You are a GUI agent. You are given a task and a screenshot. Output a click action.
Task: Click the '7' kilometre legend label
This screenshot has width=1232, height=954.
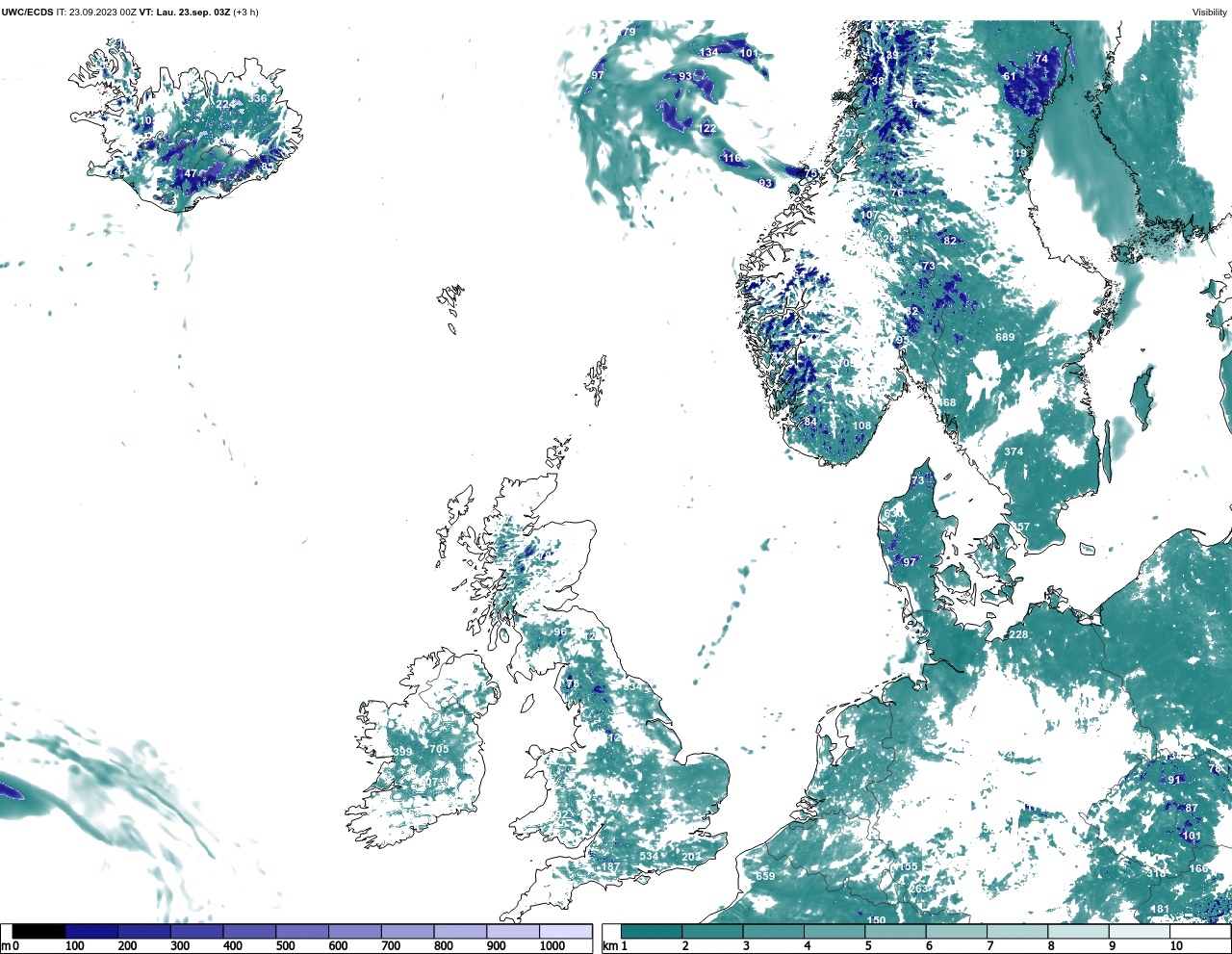[990, 946]
